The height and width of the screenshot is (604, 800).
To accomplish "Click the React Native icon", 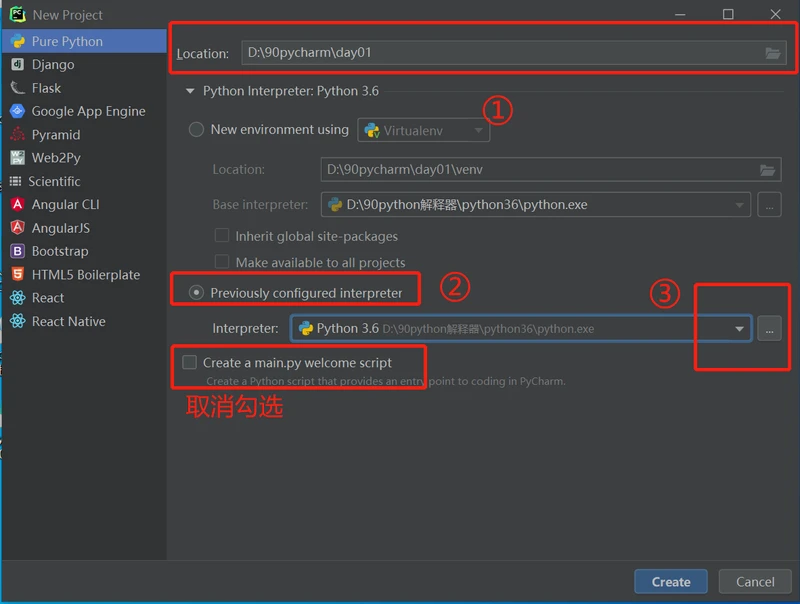I will point(17,322).
